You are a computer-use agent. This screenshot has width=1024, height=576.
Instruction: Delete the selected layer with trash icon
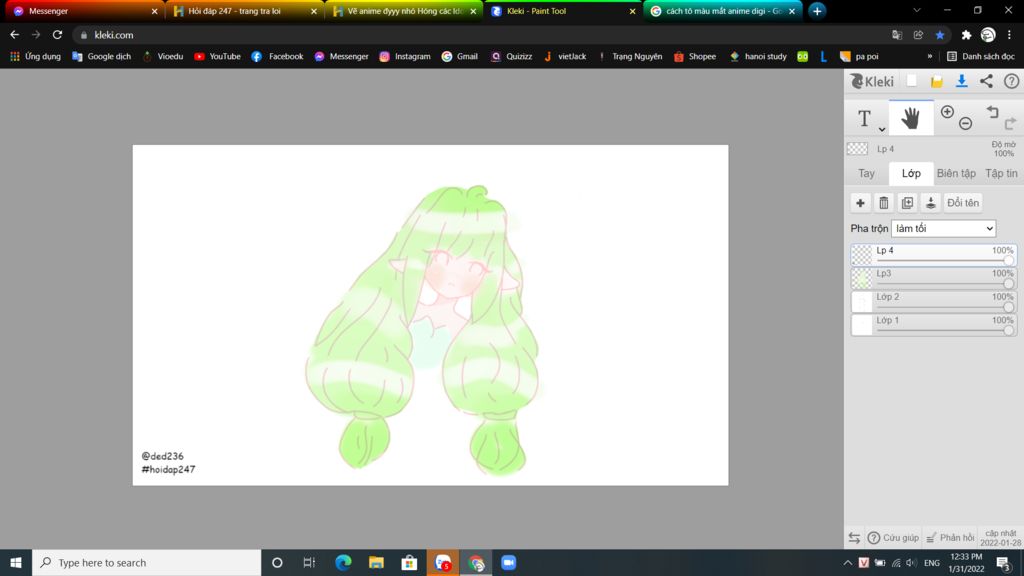click(x=884, y=203)
